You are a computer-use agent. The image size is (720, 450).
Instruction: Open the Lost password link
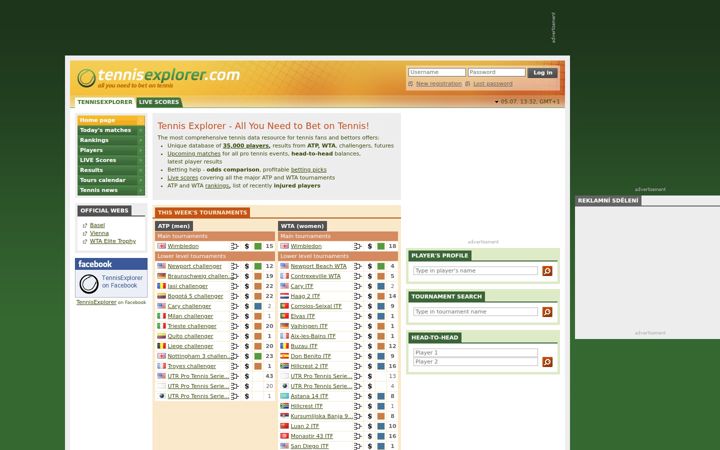click(x=493, y=84)
